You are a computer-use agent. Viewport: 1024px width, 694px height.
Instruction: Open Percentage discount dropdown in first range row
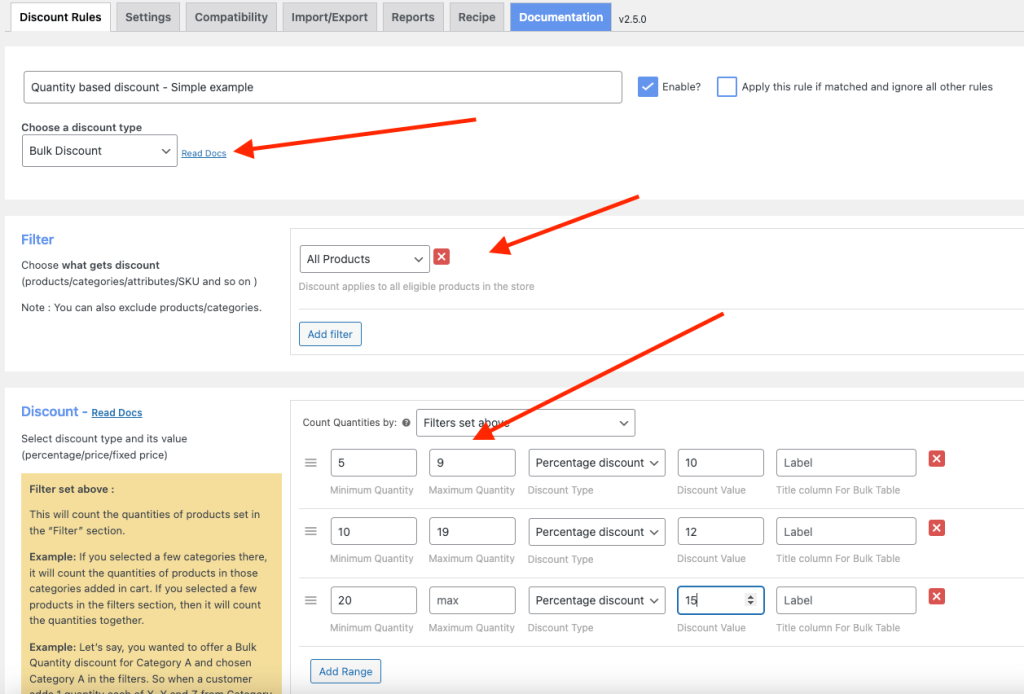(597, 463)
